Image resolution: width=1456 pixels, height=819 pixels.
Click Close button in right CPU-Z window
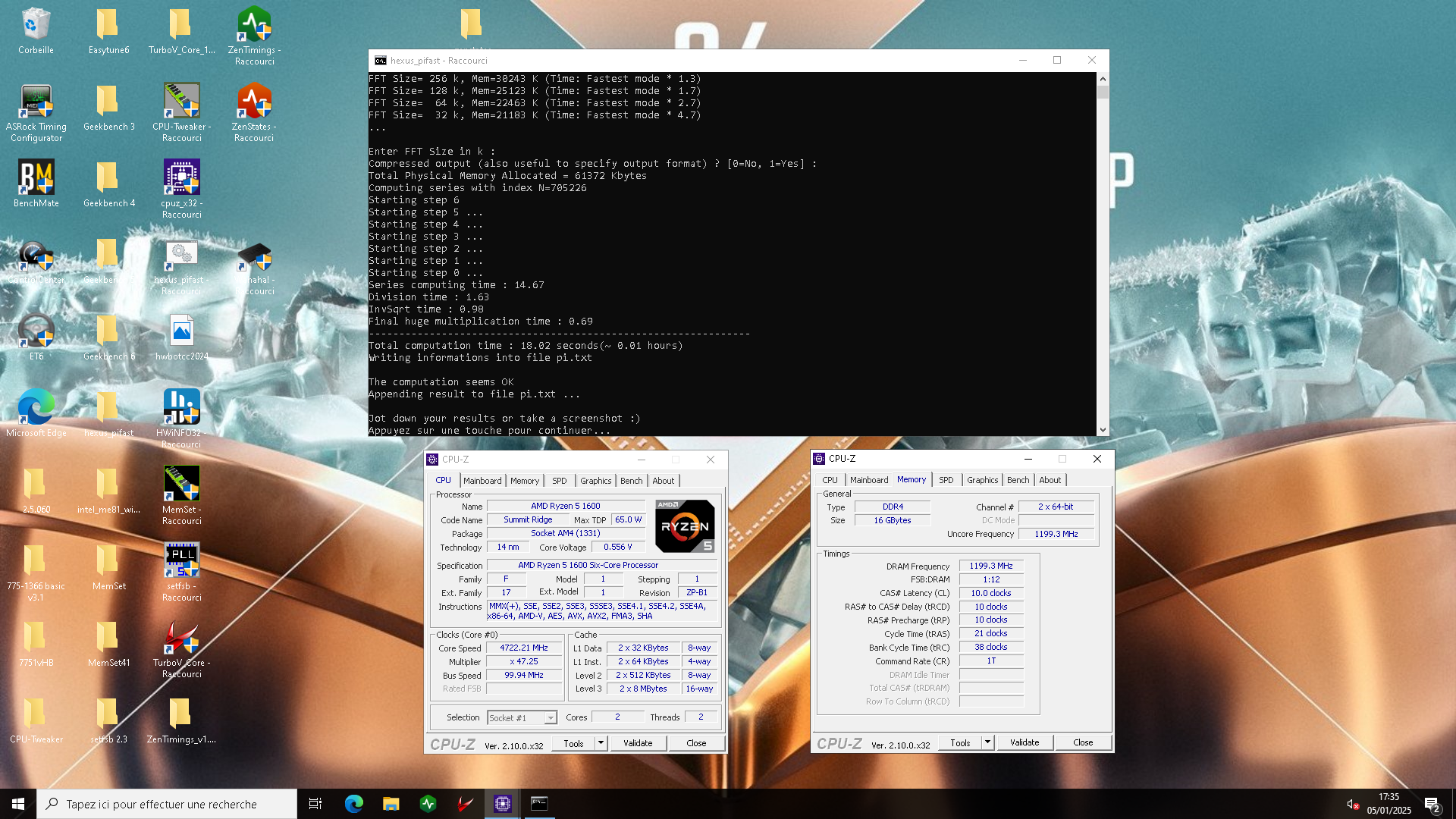(x=1083, y=742)
